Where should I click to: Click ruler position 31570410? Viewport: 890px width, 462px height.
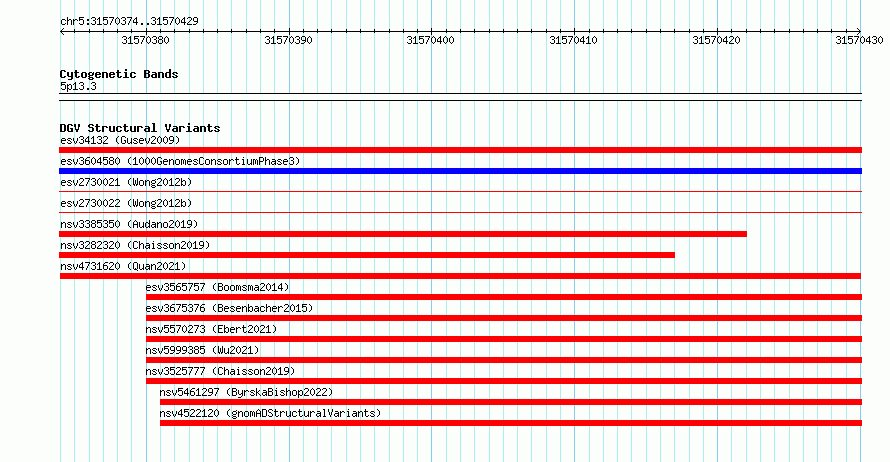click(573, 40)
